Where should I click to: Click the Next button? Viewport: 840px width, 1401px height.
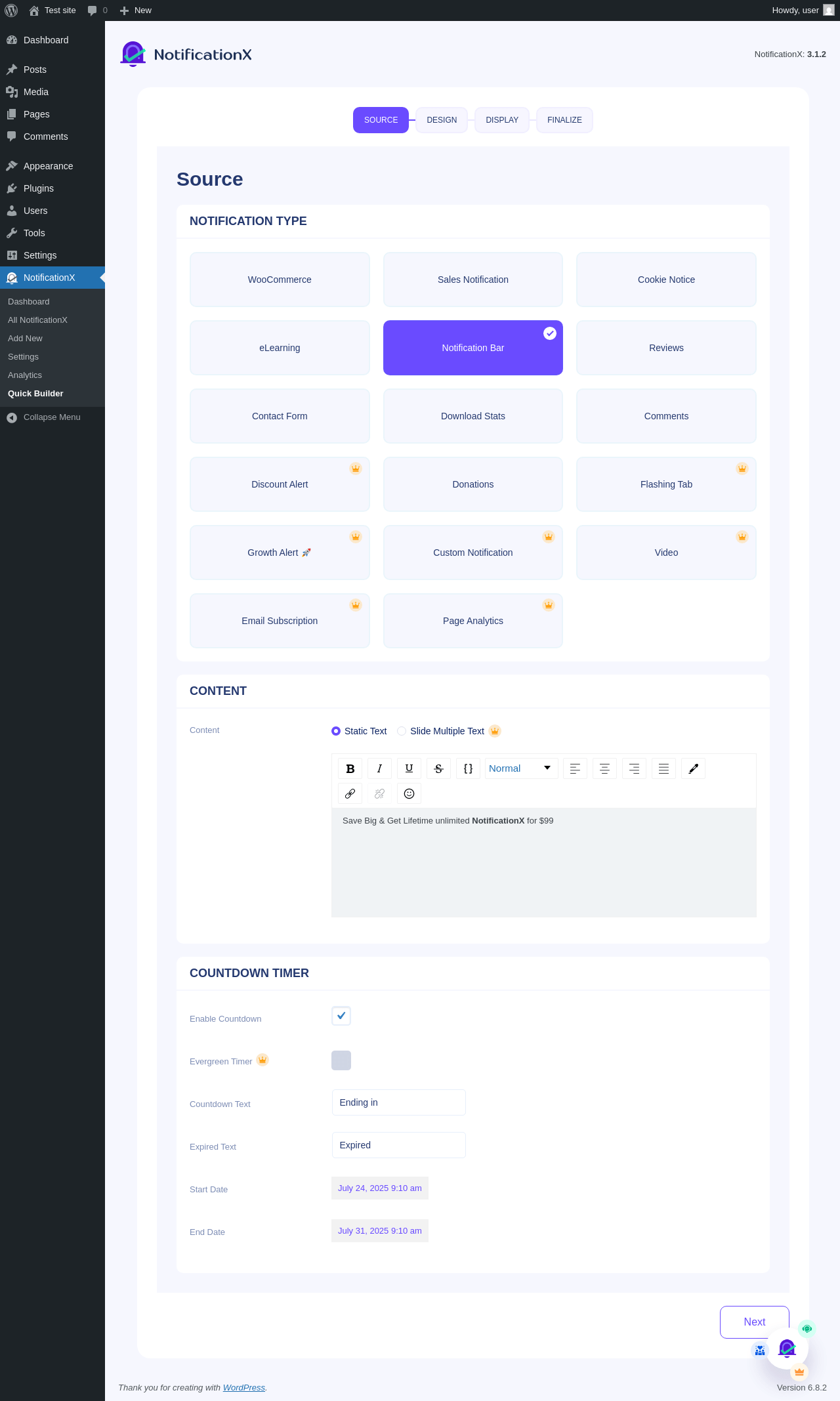[755, 1322]
